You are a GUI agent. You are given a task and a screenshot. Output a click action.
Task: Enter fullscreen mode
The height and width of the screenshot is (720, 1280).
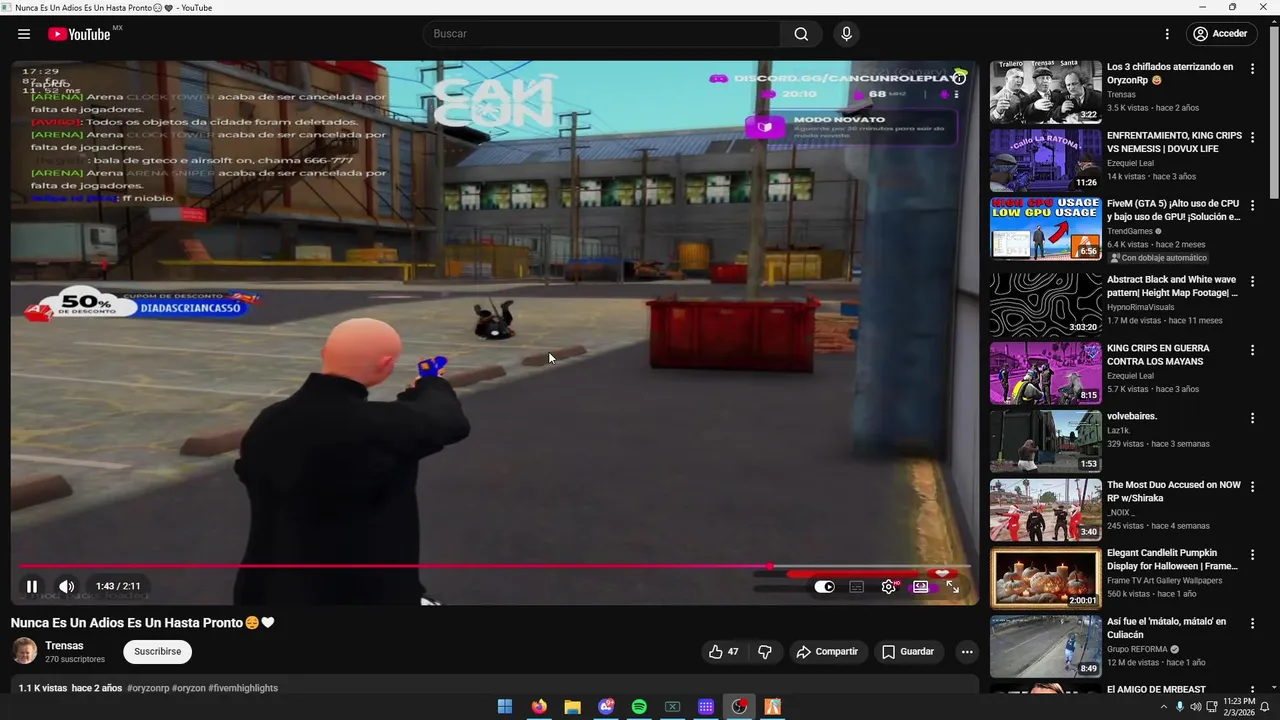pyautogui.click(x=952, y=587)
